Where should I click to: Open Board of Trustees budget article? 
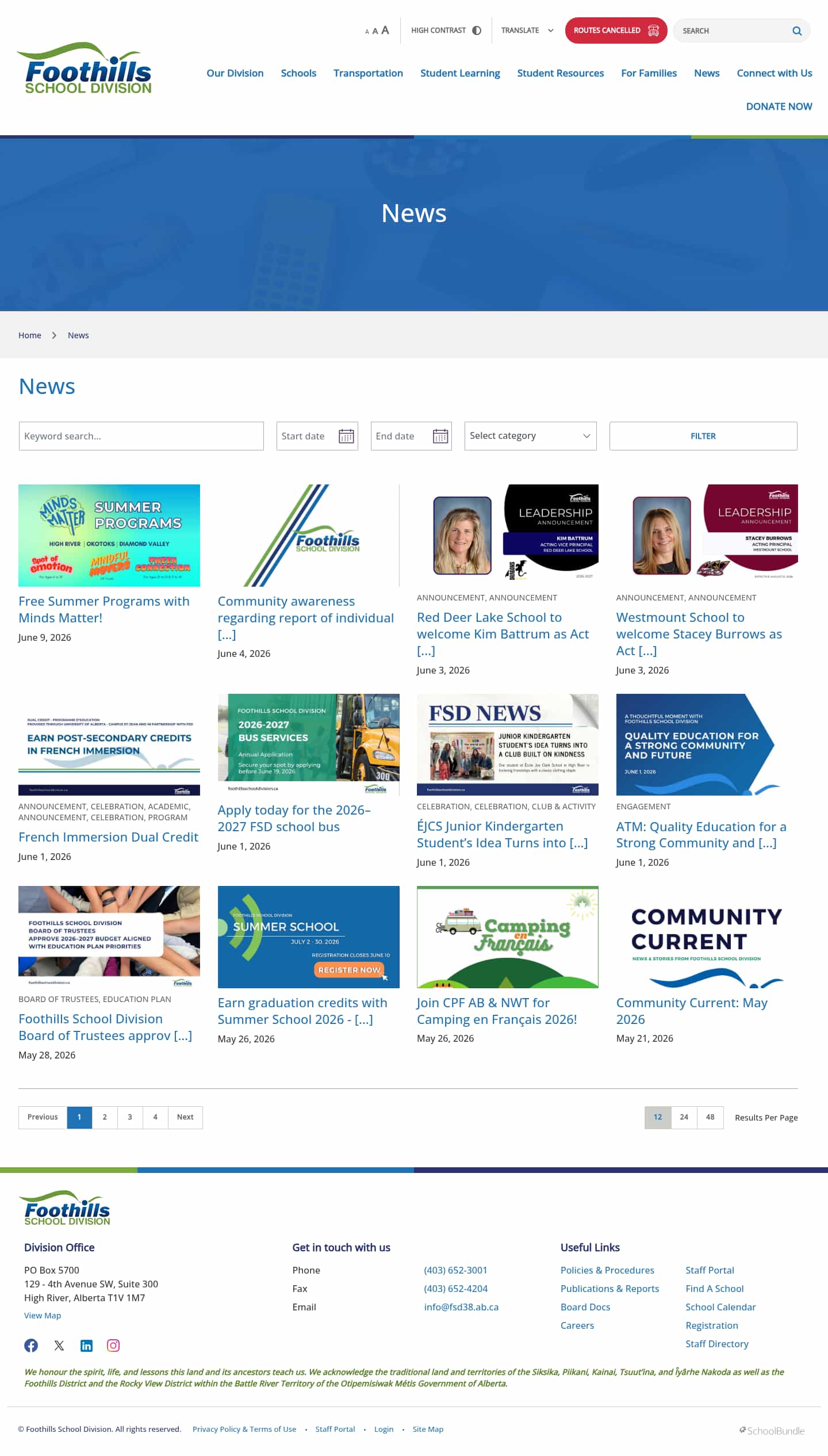coord(105,1027)
